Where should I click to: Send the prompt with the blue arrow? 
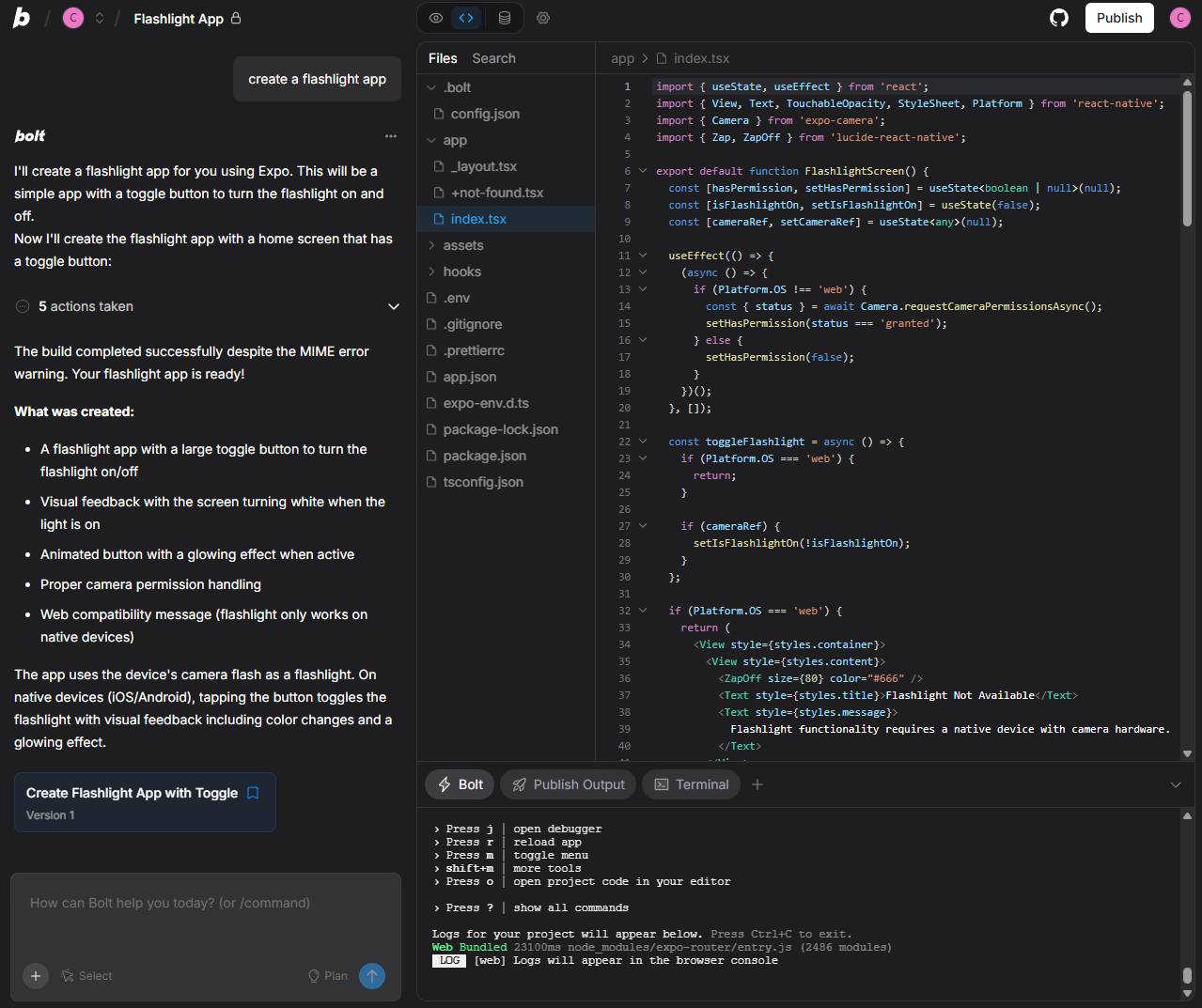tap(372, 976)
